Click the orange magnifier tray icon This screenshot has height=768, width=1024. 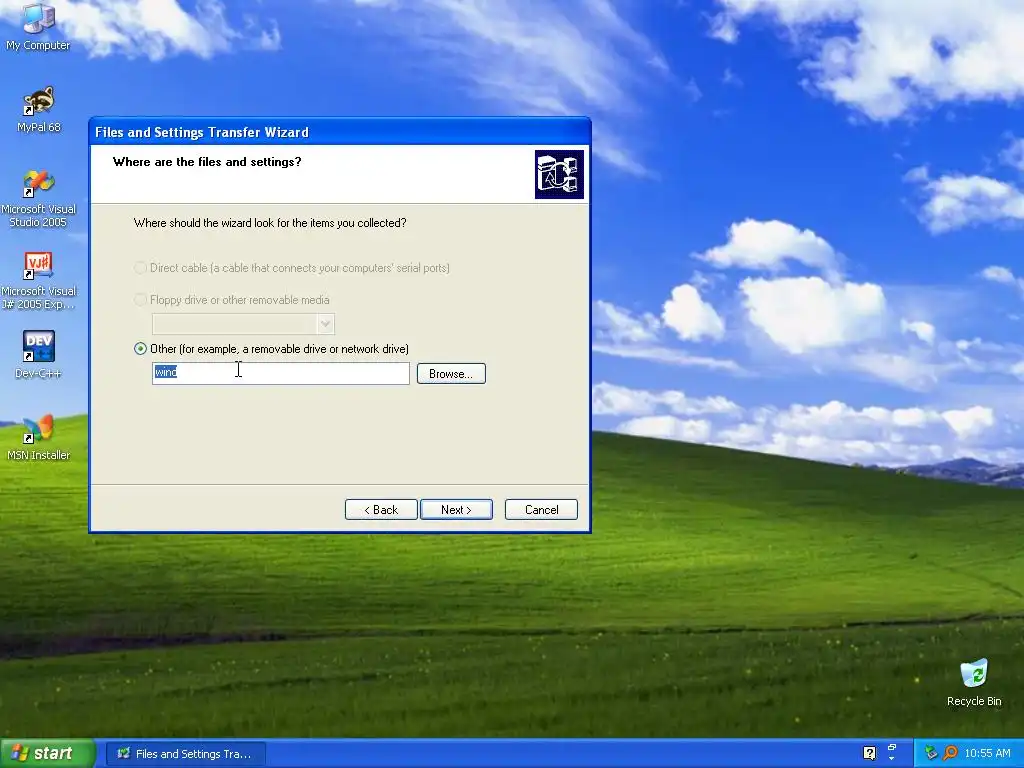point(950,753)
